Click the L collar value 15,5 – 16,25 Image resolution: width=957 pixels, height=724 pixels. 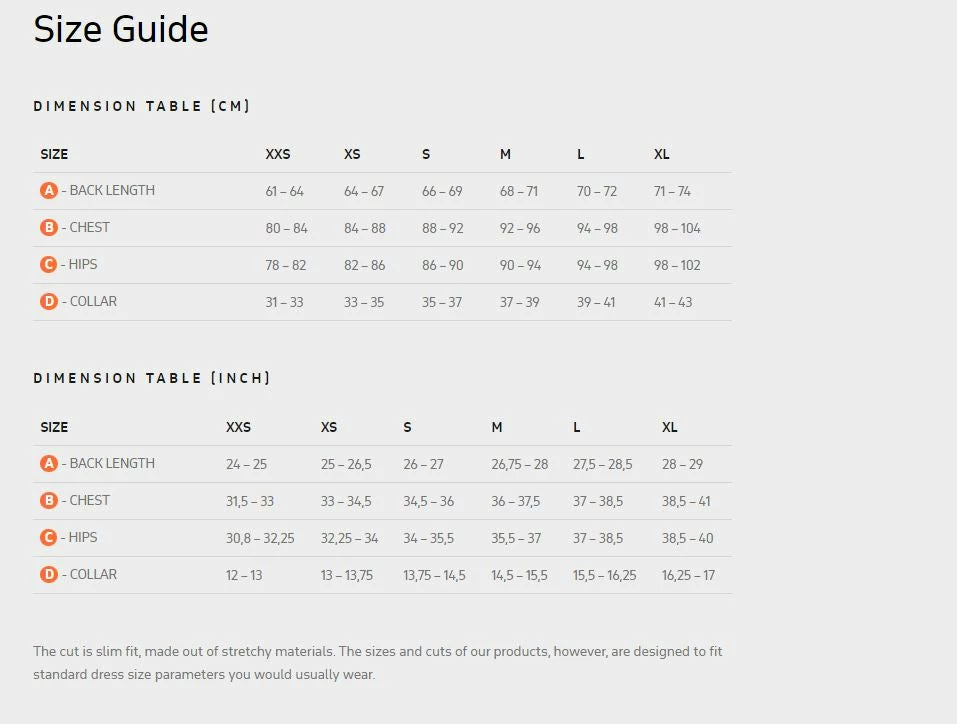click(x=604, y=575)
